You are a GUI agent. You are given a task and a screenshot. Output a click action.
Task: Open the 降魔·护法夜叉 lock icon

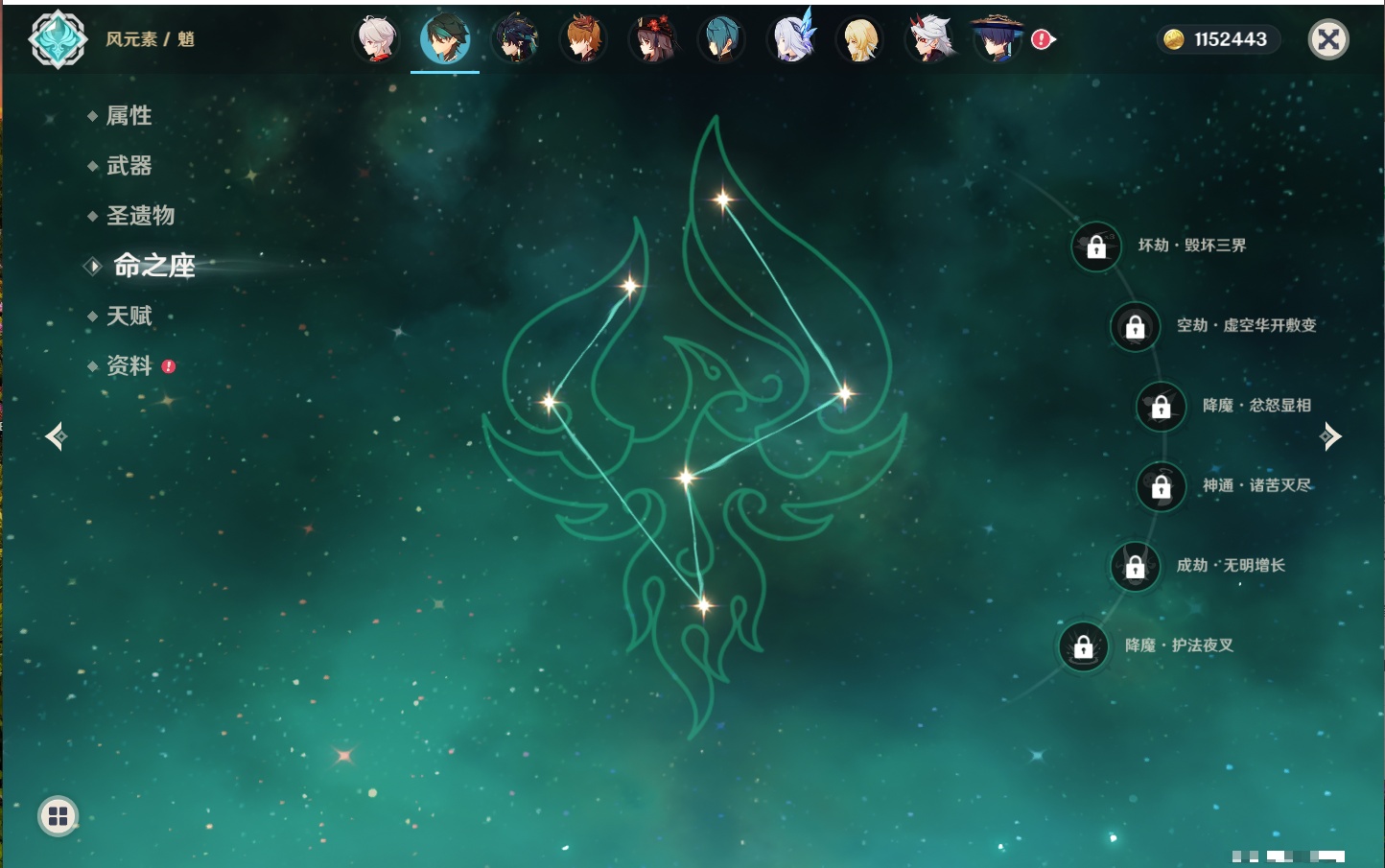point(1083,647)
